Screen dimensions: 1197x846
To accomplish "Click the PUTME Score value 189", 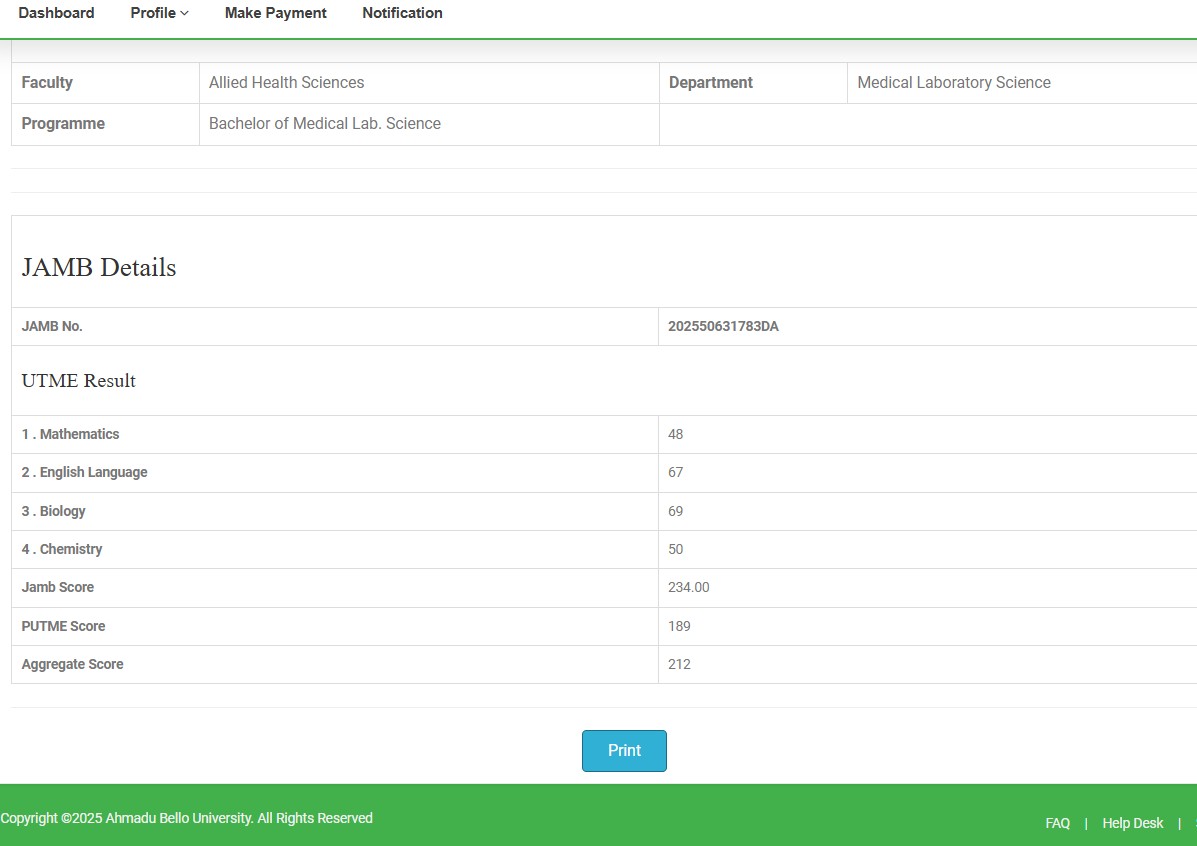I will [680, 626].
